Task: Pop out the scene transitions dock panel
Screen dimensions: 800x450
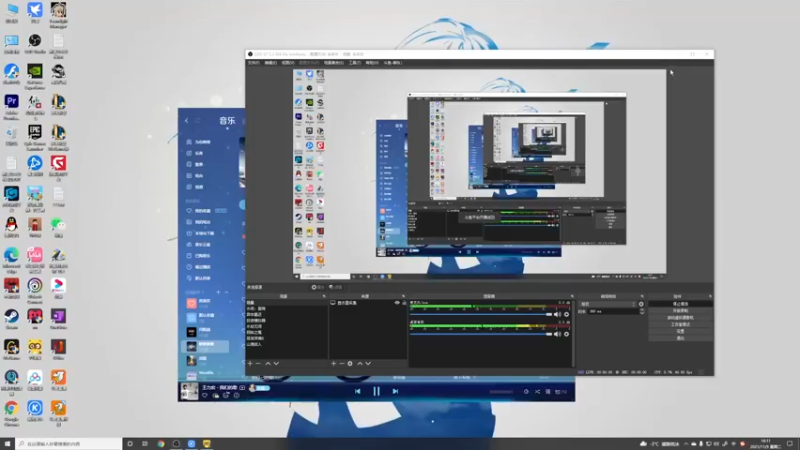Action: 642,296
